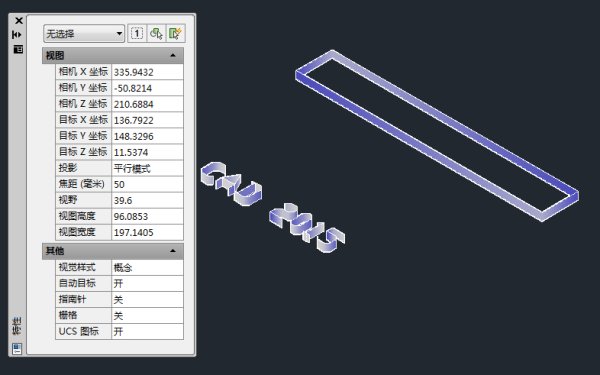This screenshot has width=600, height=375.
Task: Toggle the 自动目标 setting
Action: (x=147, y=284)
